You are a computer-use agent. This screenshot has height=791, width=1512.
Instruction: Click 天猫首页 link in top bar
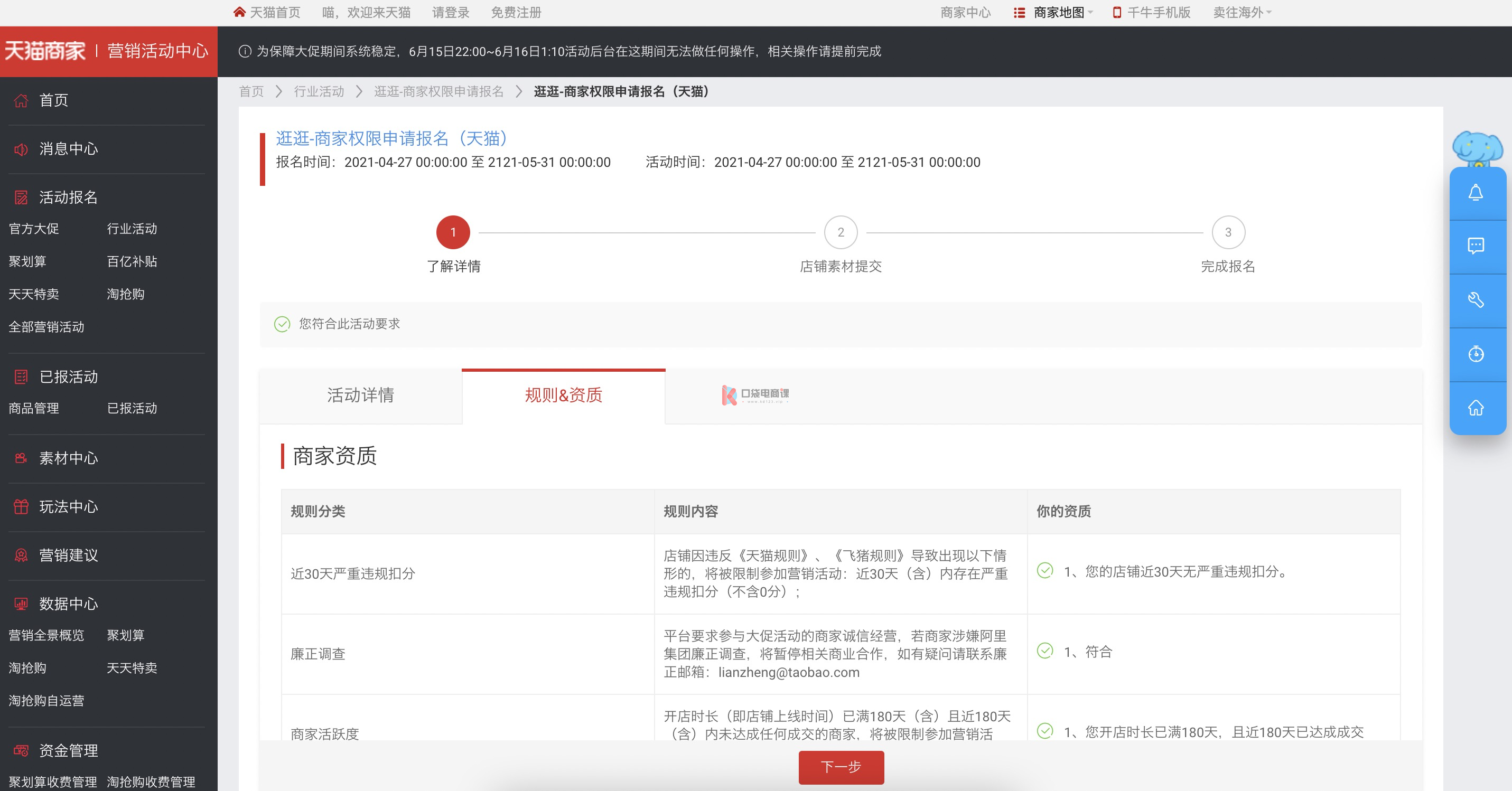point(275,12)
